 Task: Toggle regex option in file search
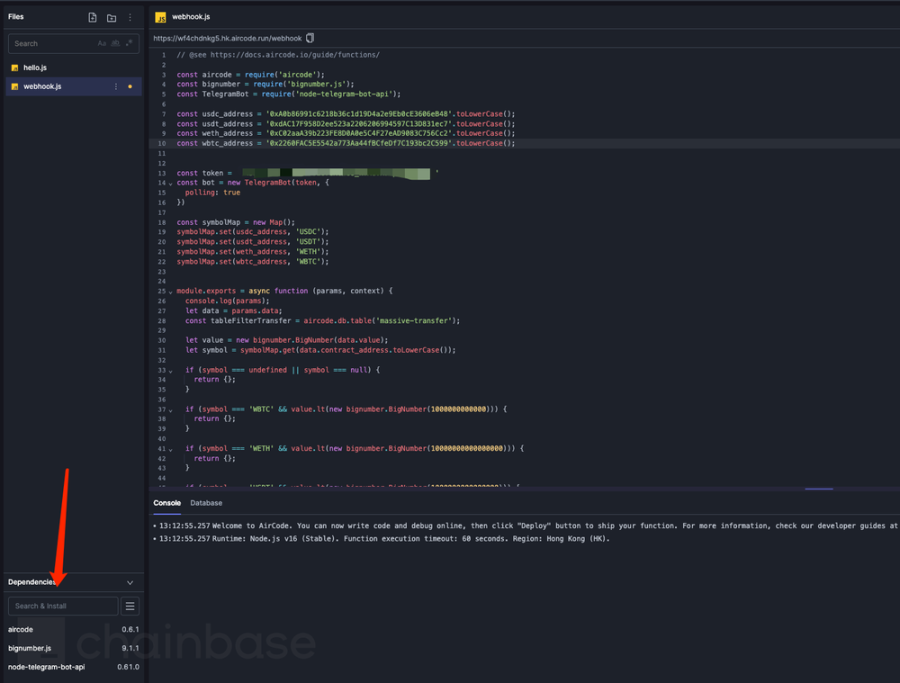click(x=129, y=44)
